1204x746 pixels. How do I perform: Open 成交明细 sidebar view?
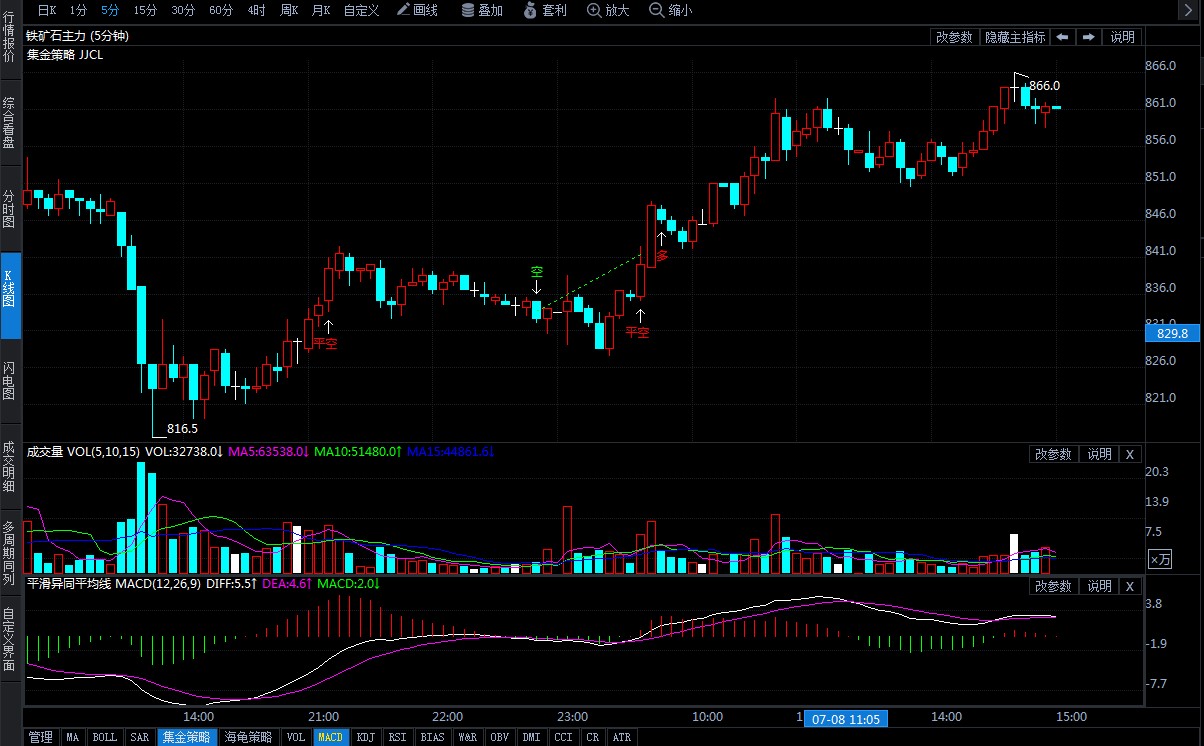[x=10, y=467]
